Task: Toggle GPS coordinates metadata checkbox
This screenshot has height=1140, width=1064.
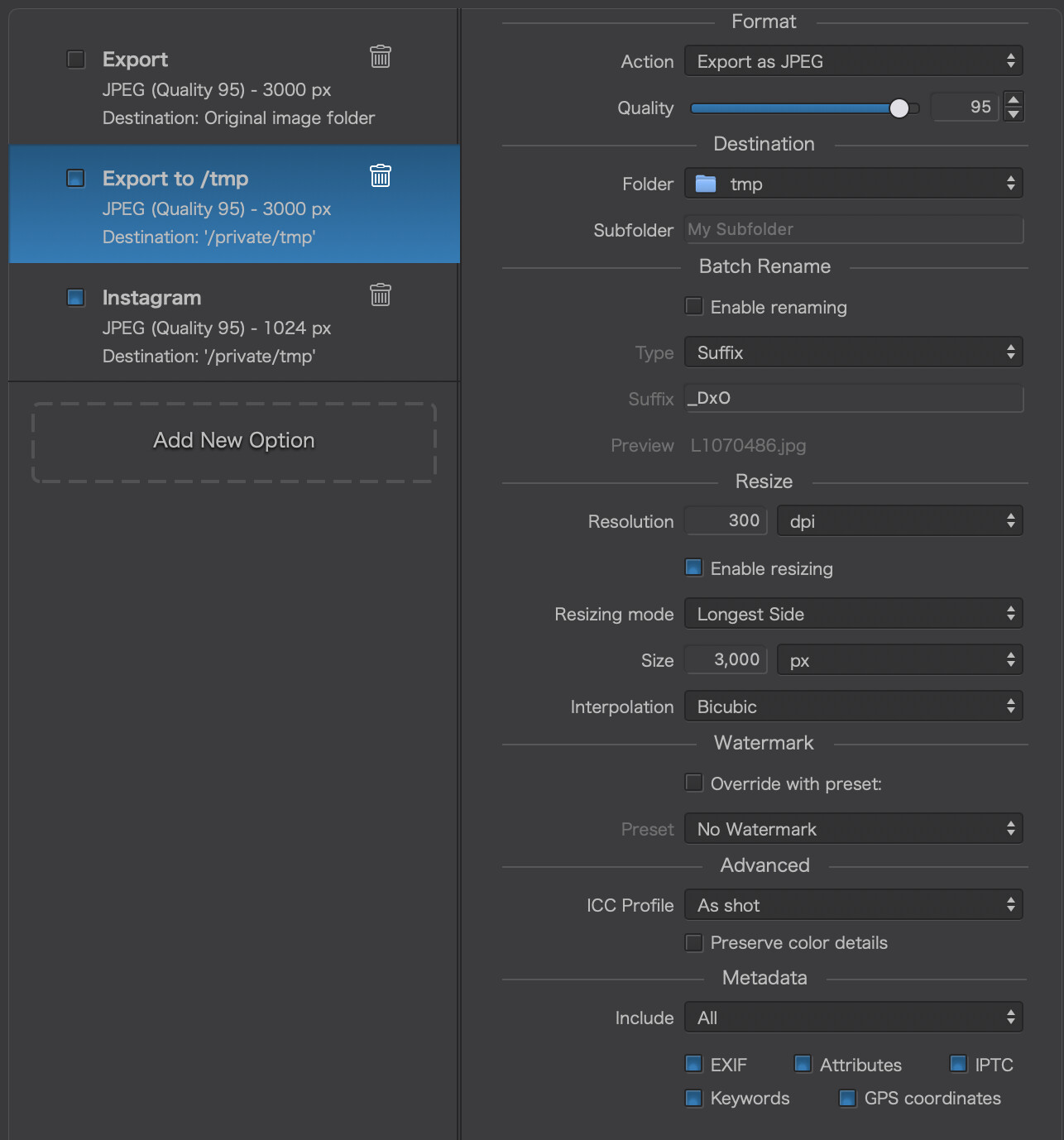Action: point(847,1098)
